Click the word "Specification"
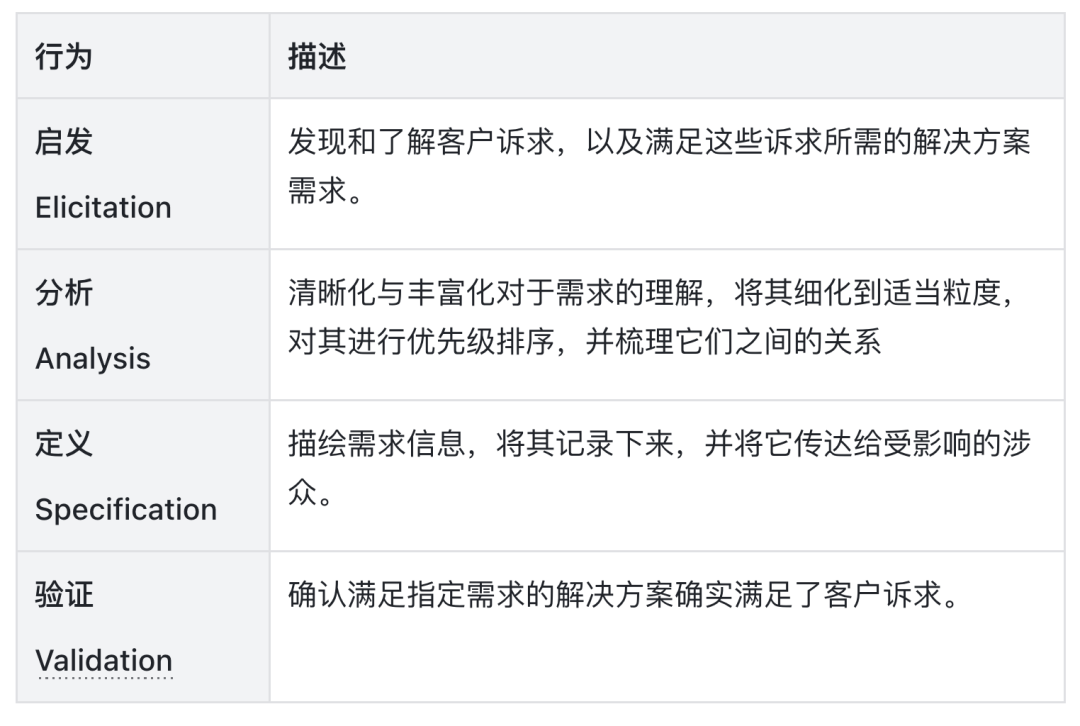The height and width of the screenshot is (726, 1080). [126, 509]
